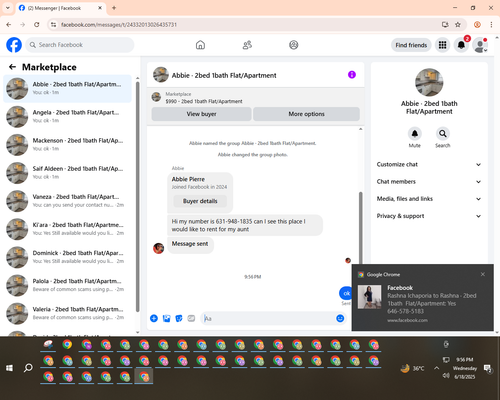Open Windows taskbar search
500x400 pixels.
[x=28, y=368]
